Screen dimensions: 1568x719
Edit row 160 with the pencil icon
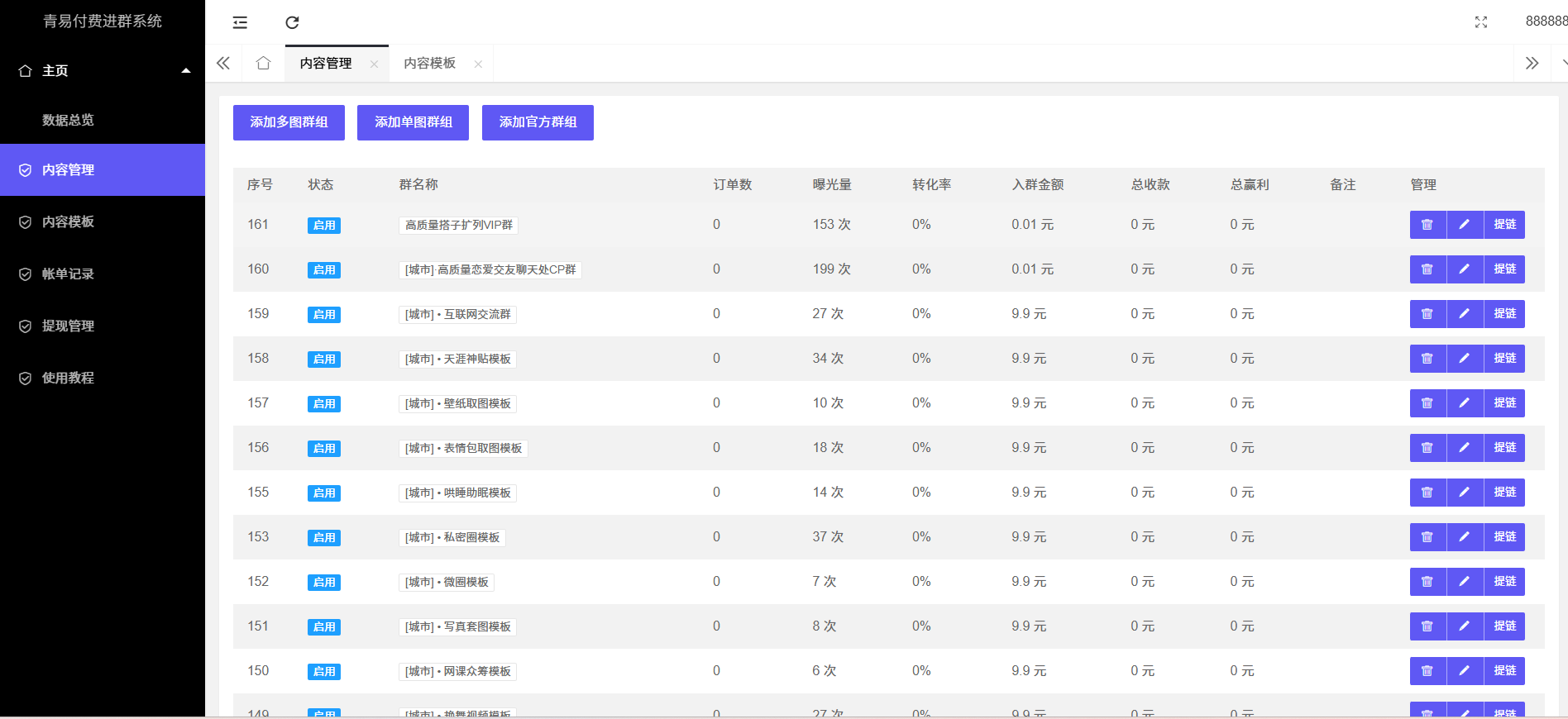[x=1464, y=269]
